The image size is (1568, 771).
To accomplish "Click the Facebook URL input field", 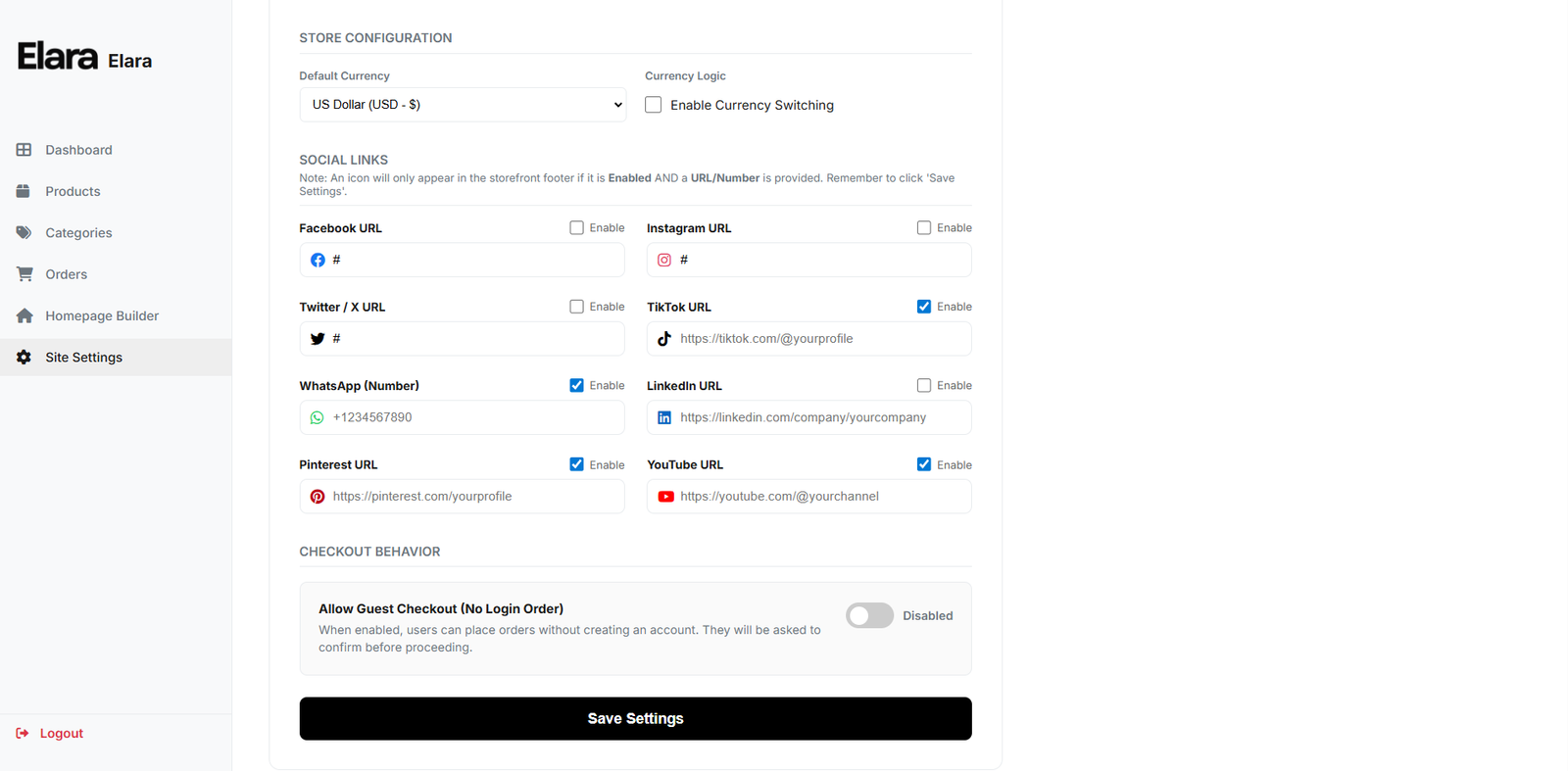I will point(462,260).
